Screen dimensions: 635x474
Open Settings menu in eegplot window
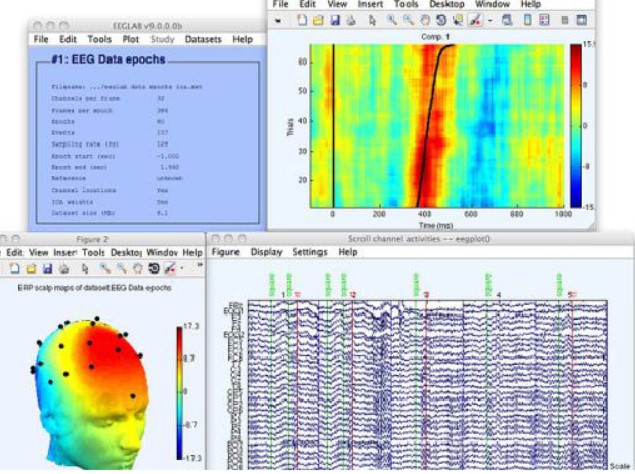tap(310, 252)
